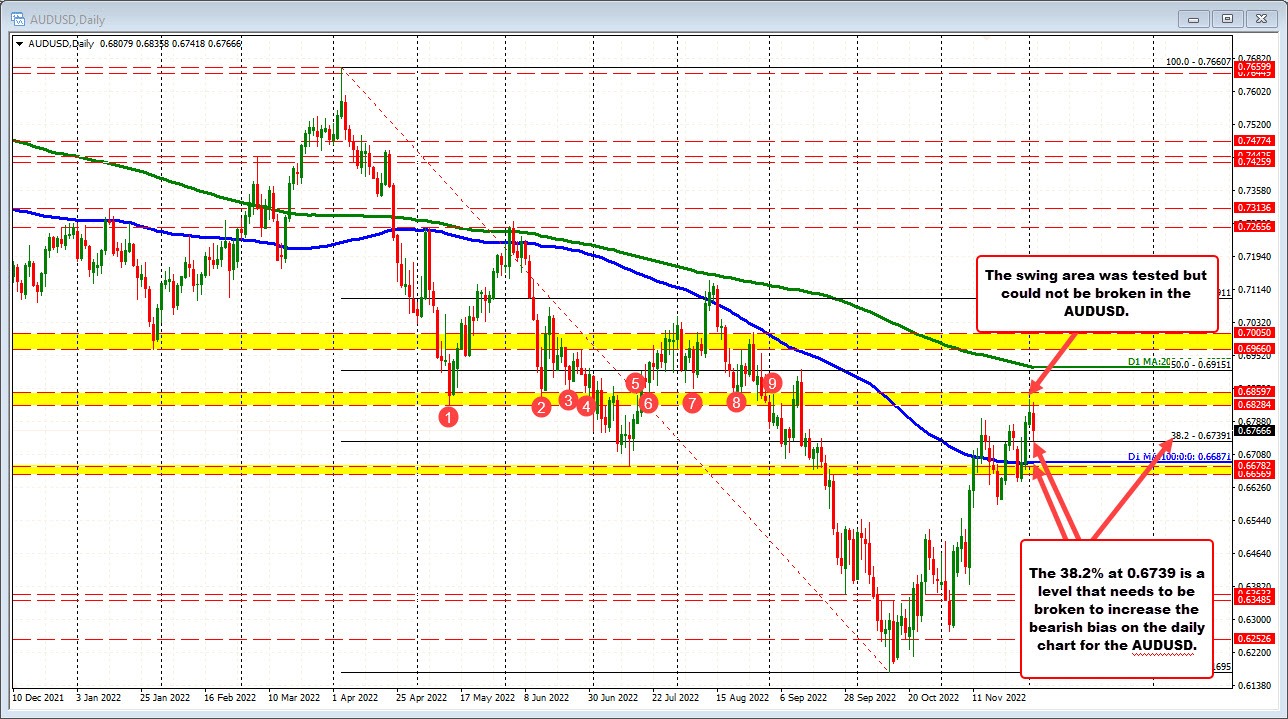Image resolution: width=1288 pixels, height=719 pixels.
Task: Click the red 0.68284 price tag
Action: [x=1253, y=404]
